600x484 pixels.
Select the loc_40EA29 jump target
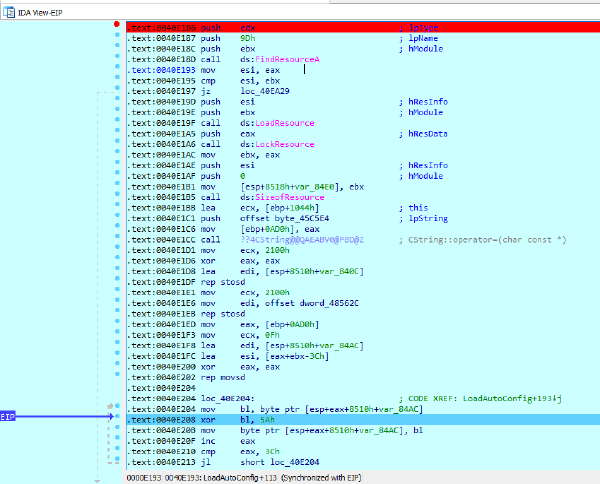click(264, 91)
